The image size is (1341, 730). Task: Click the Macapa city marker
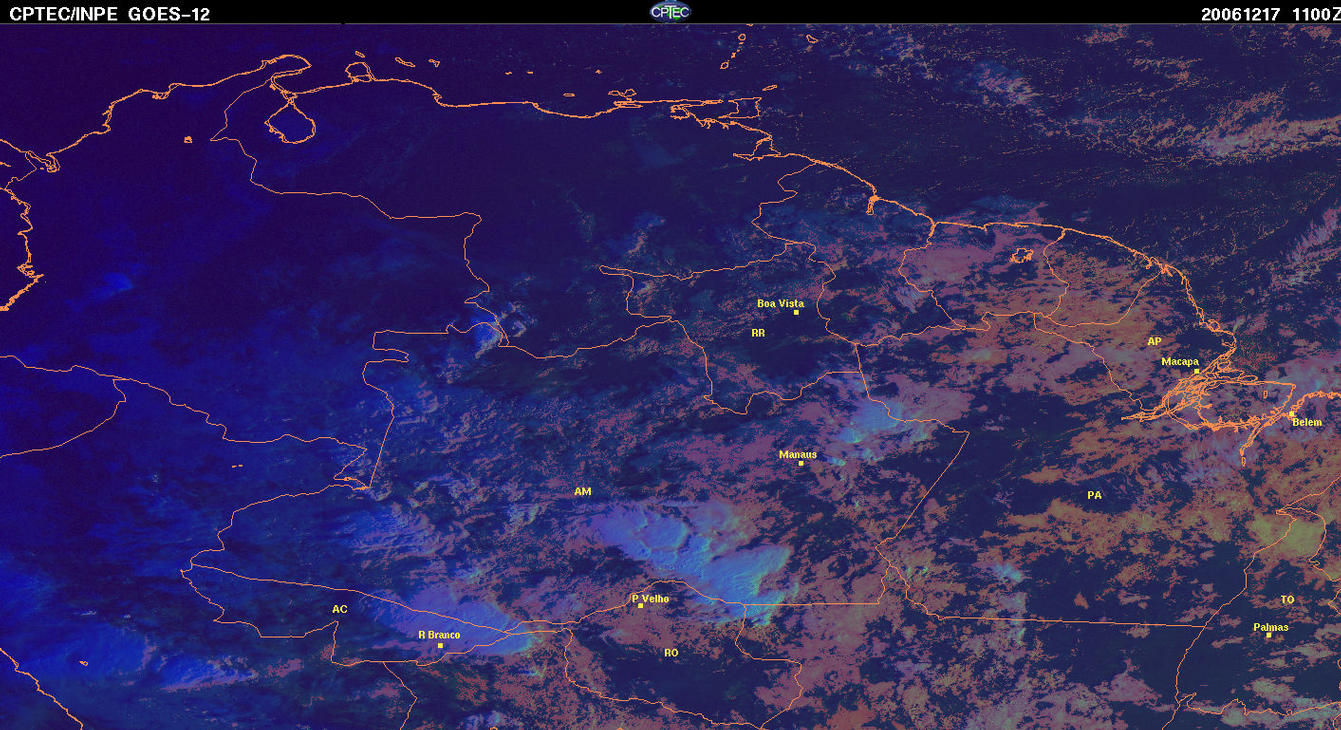tap(1196, 371)
